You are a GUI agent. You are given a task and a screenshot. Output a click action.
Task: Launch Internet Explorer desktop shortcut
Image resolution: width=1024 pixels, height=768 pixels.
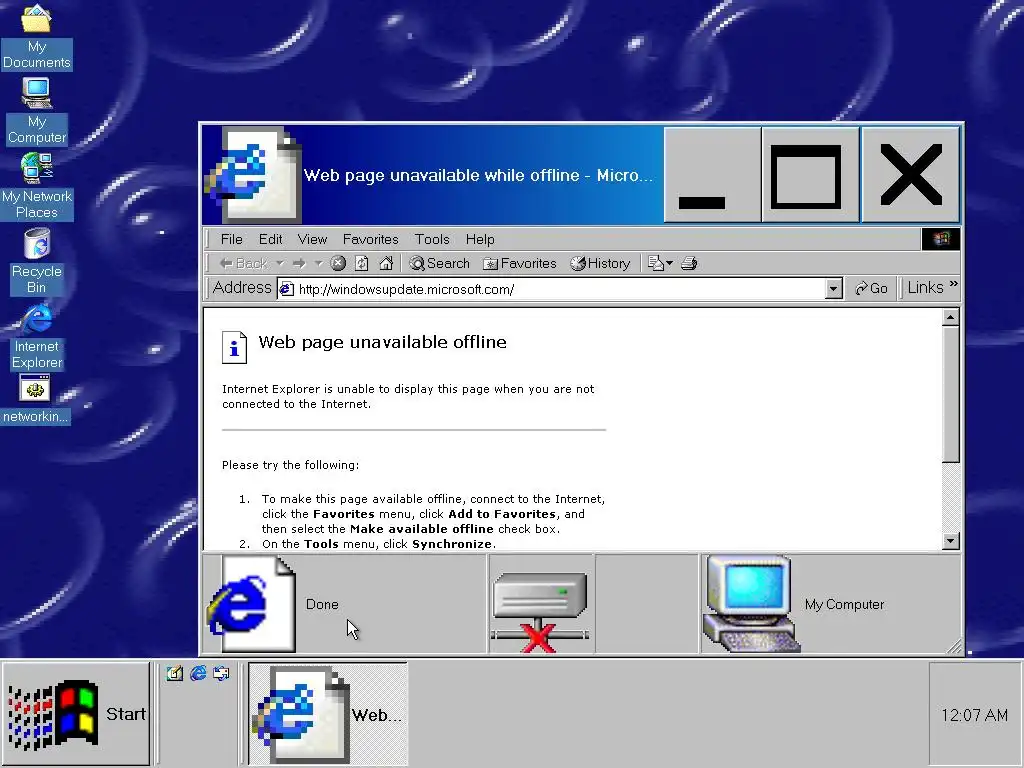point(37,336)
